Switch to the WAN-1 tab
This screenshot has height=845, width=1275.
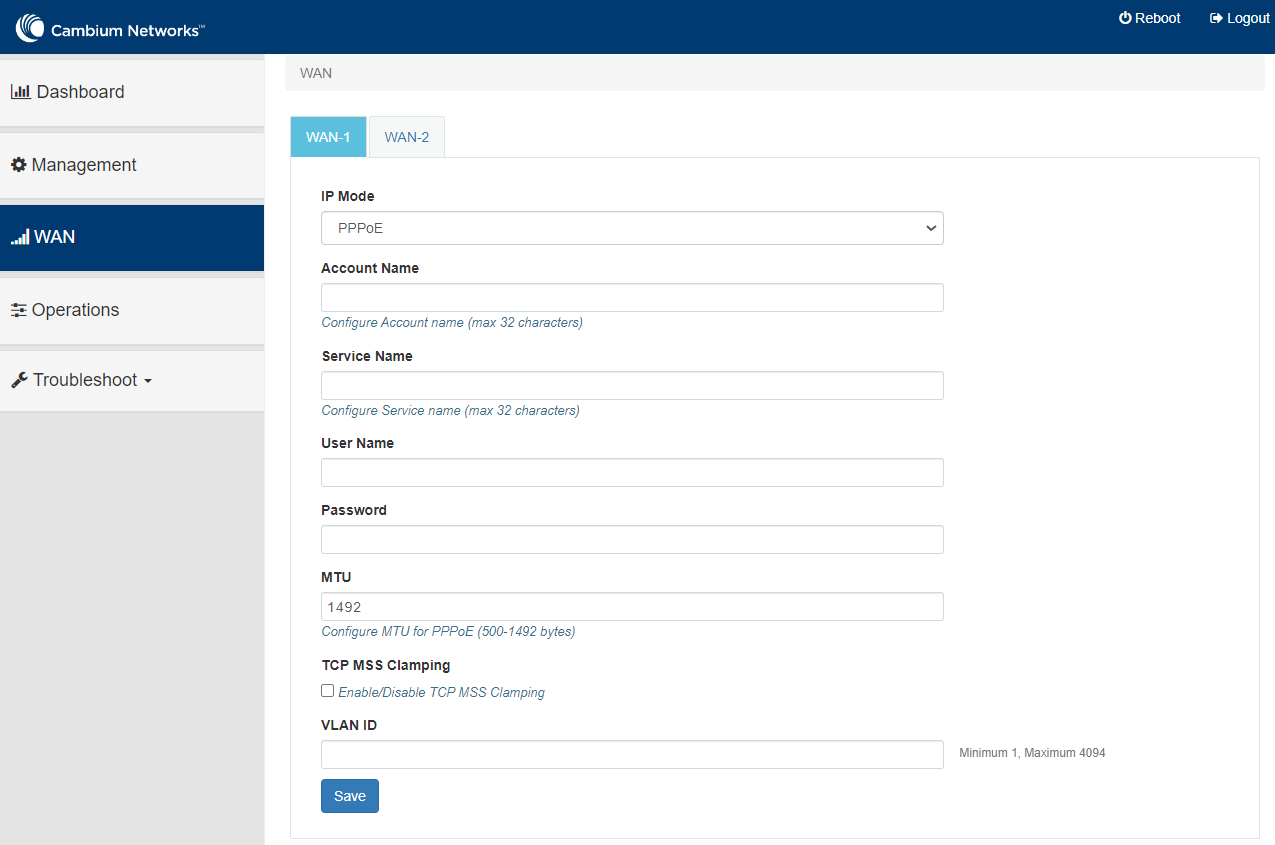coord(328,137)
